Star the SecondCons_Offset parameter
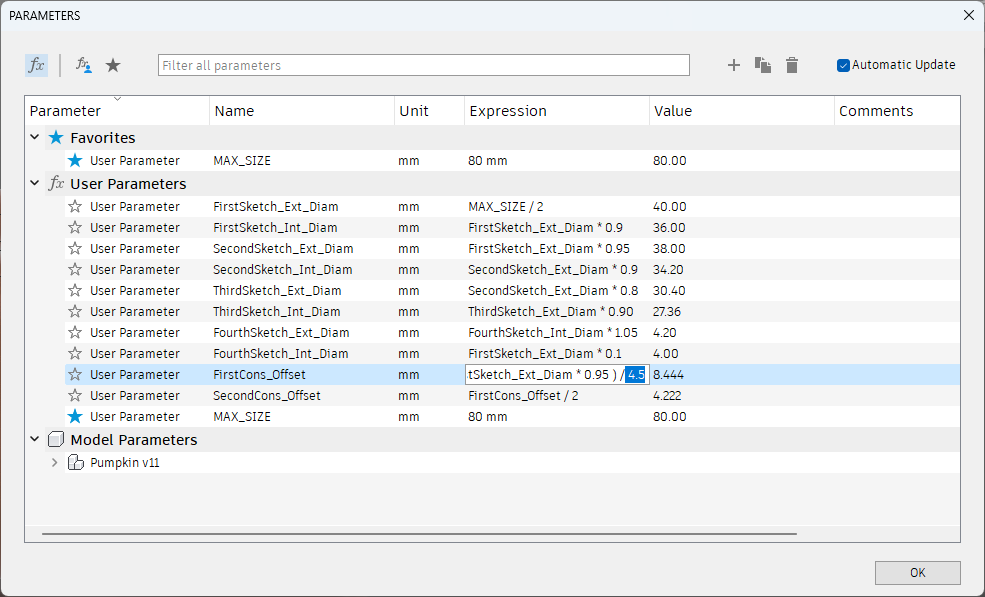The width and height of the screenshot is (985, 597). click(x=75, y=396)
